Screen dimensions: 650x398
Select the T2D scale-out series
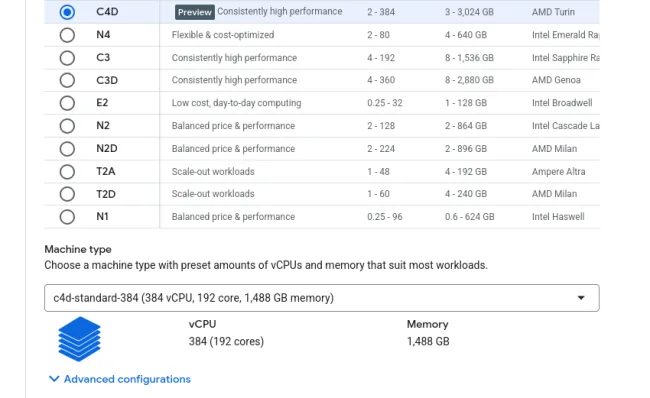point(67,194)
